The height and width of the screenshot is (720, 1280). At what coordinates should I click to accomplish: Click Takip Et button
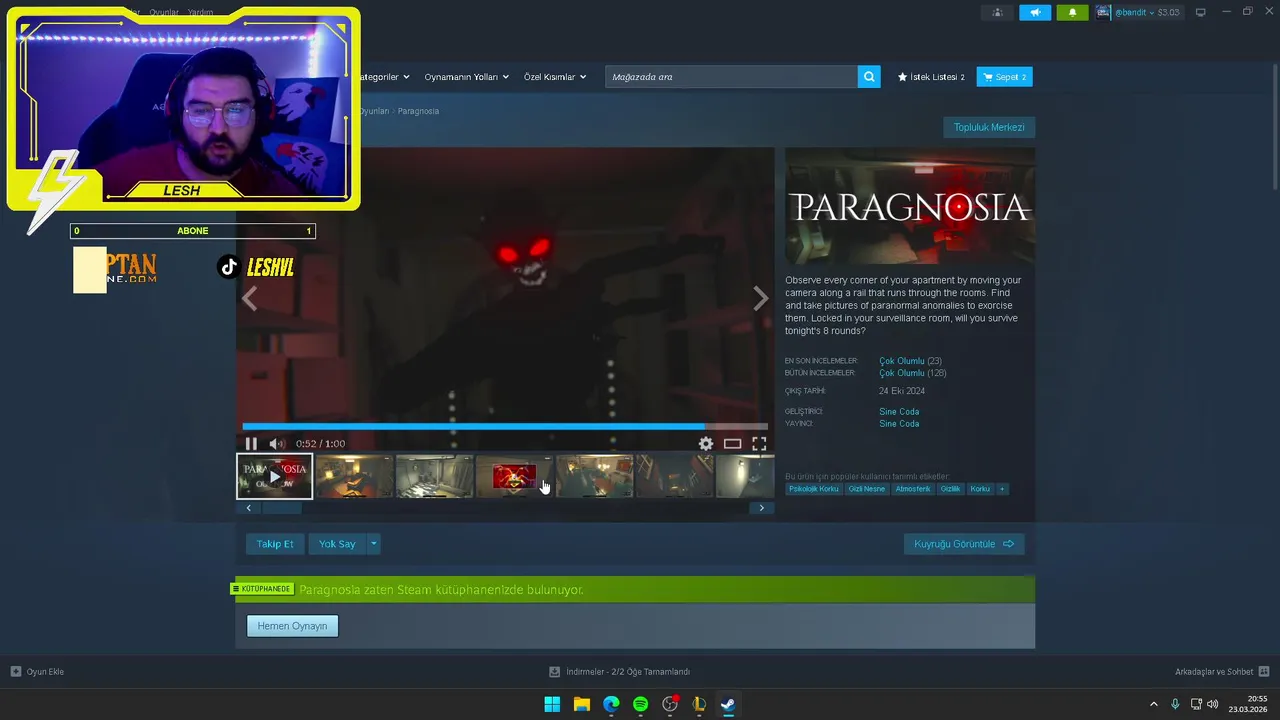275,544
